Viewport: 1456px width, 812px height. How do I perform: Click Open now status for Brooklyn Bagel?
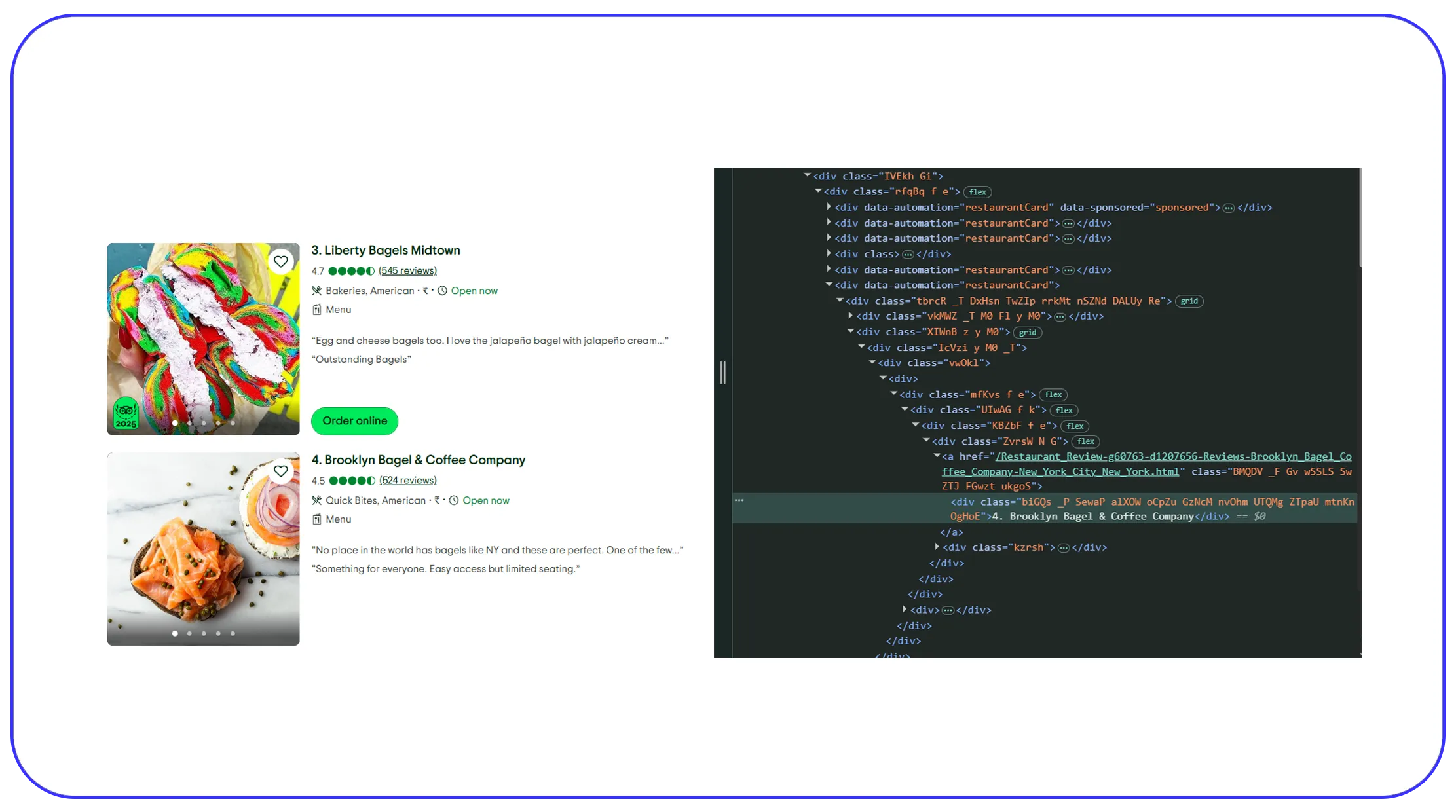click(x=486, y=500)
